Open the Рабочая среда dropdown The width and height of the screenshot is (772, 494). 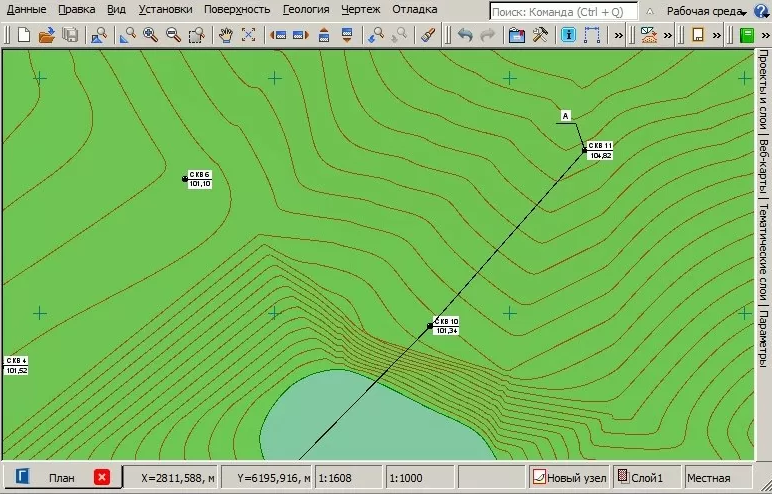pos(705,10)
